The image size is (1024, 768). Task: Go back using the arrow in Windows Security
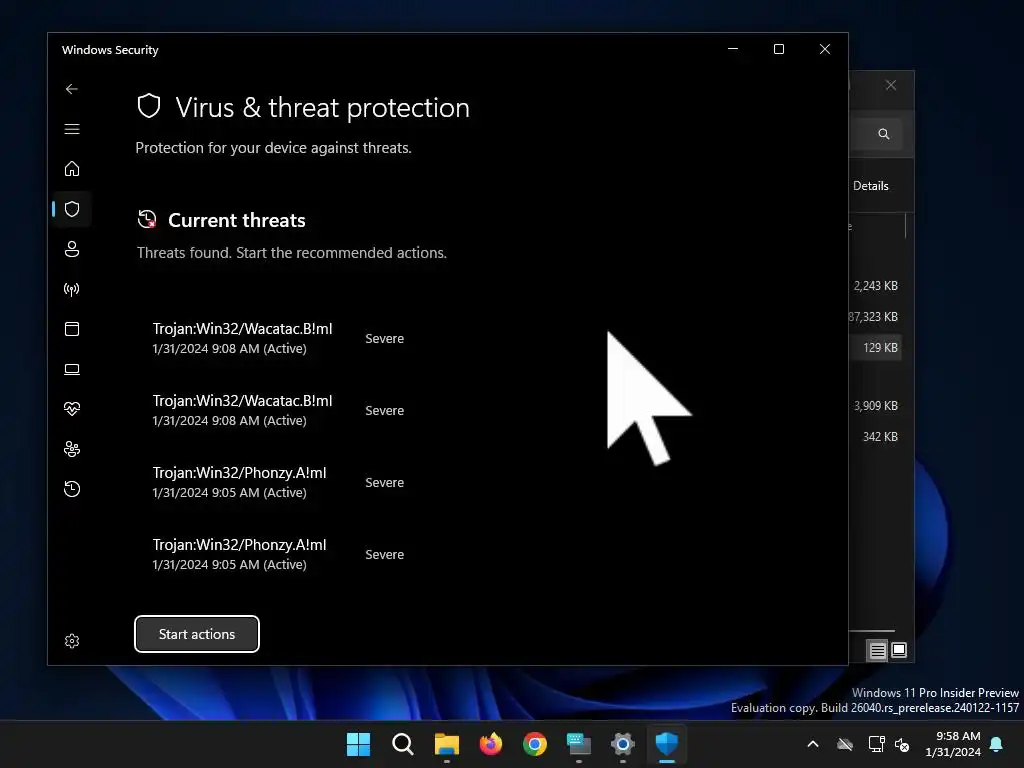[x=72, y=89]
